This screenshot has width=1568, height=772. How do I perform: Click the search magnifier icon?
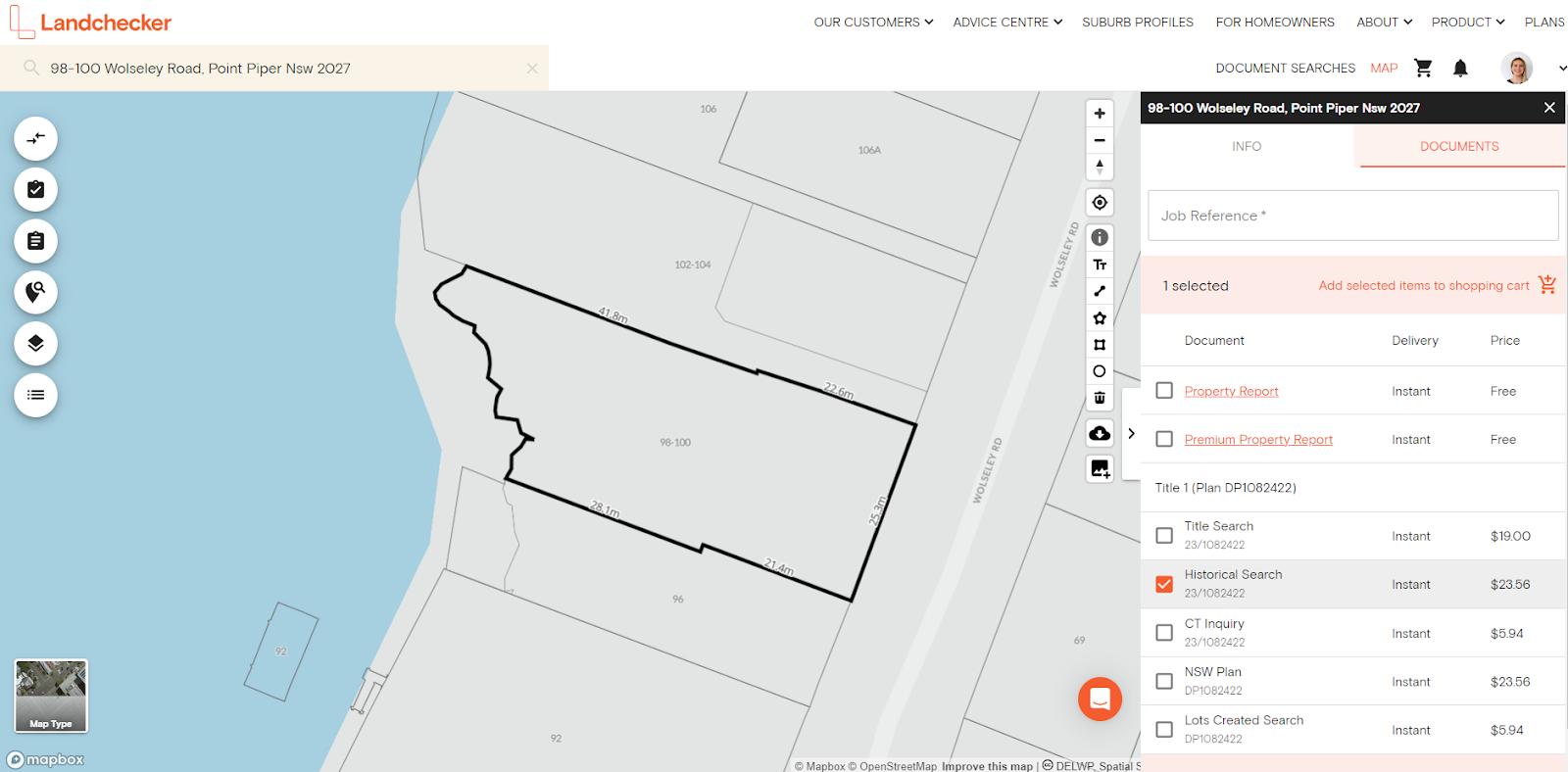click(31, 68)
